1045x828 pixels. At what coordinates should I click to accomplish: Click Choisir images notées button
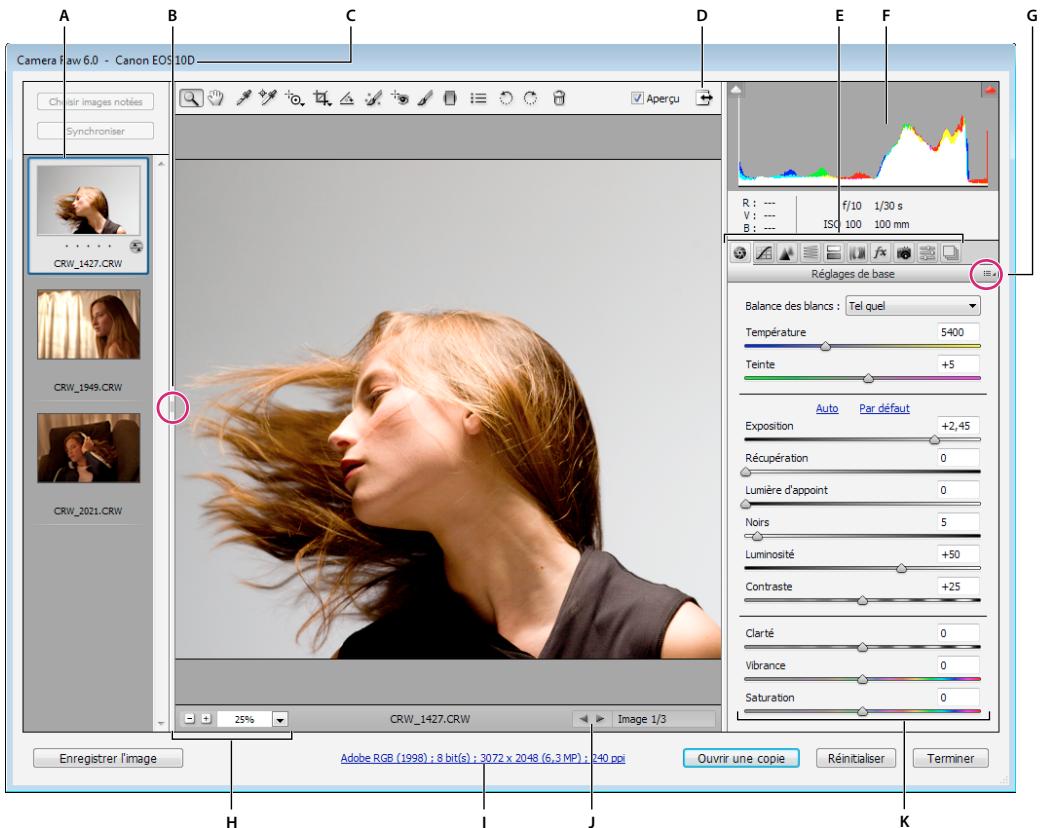[x=95, y=101]
